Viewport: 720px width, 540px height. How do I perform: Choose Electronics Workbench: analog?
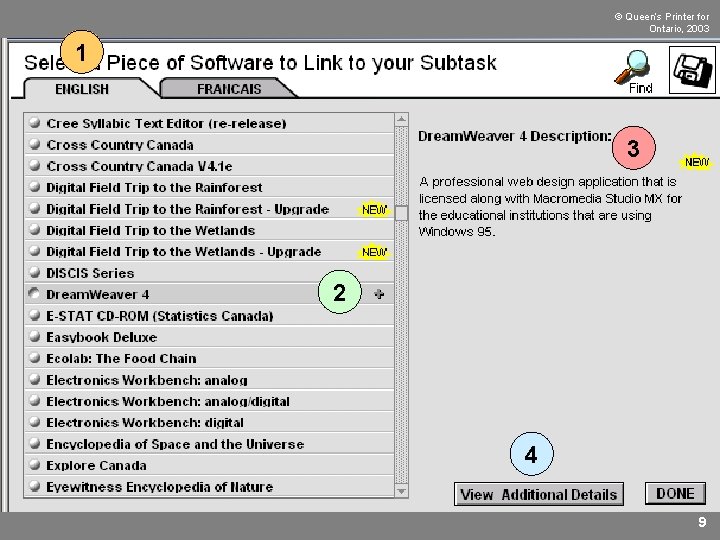(x=209, y=380)
